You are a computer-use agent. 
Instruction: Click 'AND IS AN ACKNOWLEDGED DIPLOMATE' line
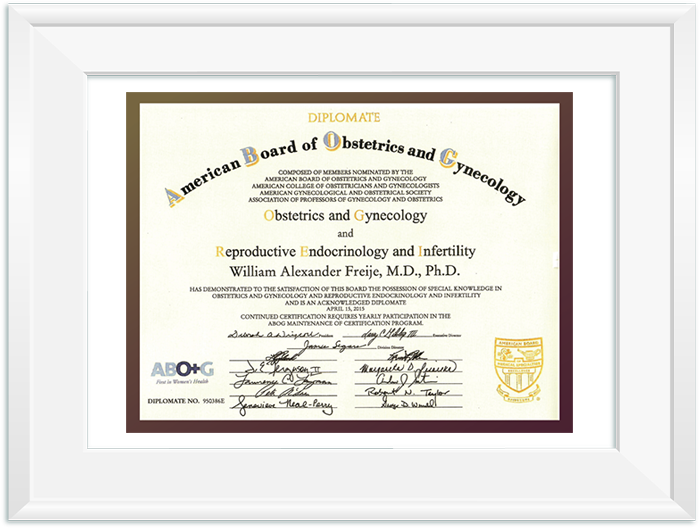[x=345, y=302]
